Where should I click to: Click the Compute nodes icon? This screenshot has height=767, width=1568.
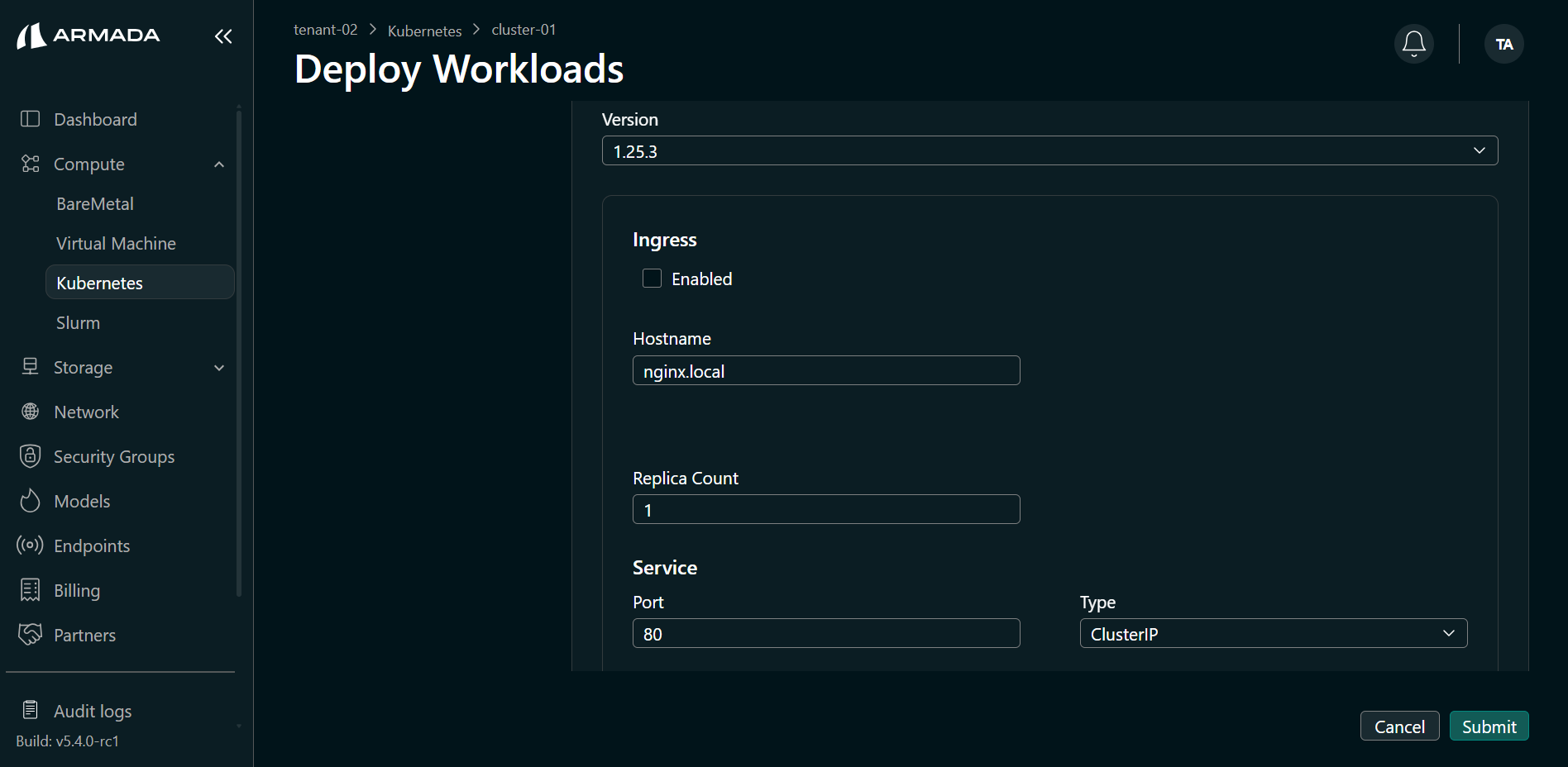(30, 164)
